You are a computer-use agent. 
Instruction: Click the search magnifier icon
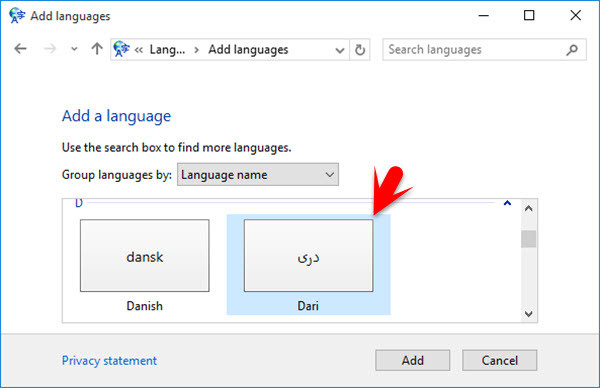(572, 50)
